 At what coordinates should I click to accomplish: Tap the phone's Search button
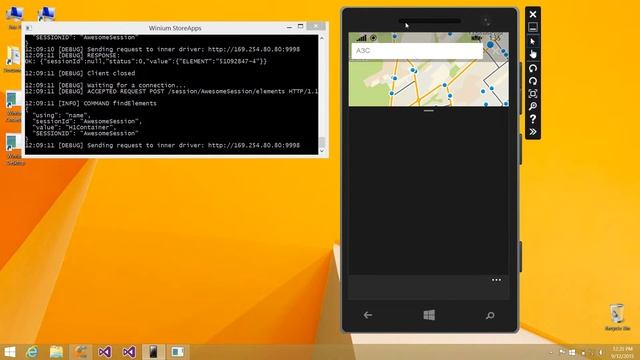tap(490, 315)
